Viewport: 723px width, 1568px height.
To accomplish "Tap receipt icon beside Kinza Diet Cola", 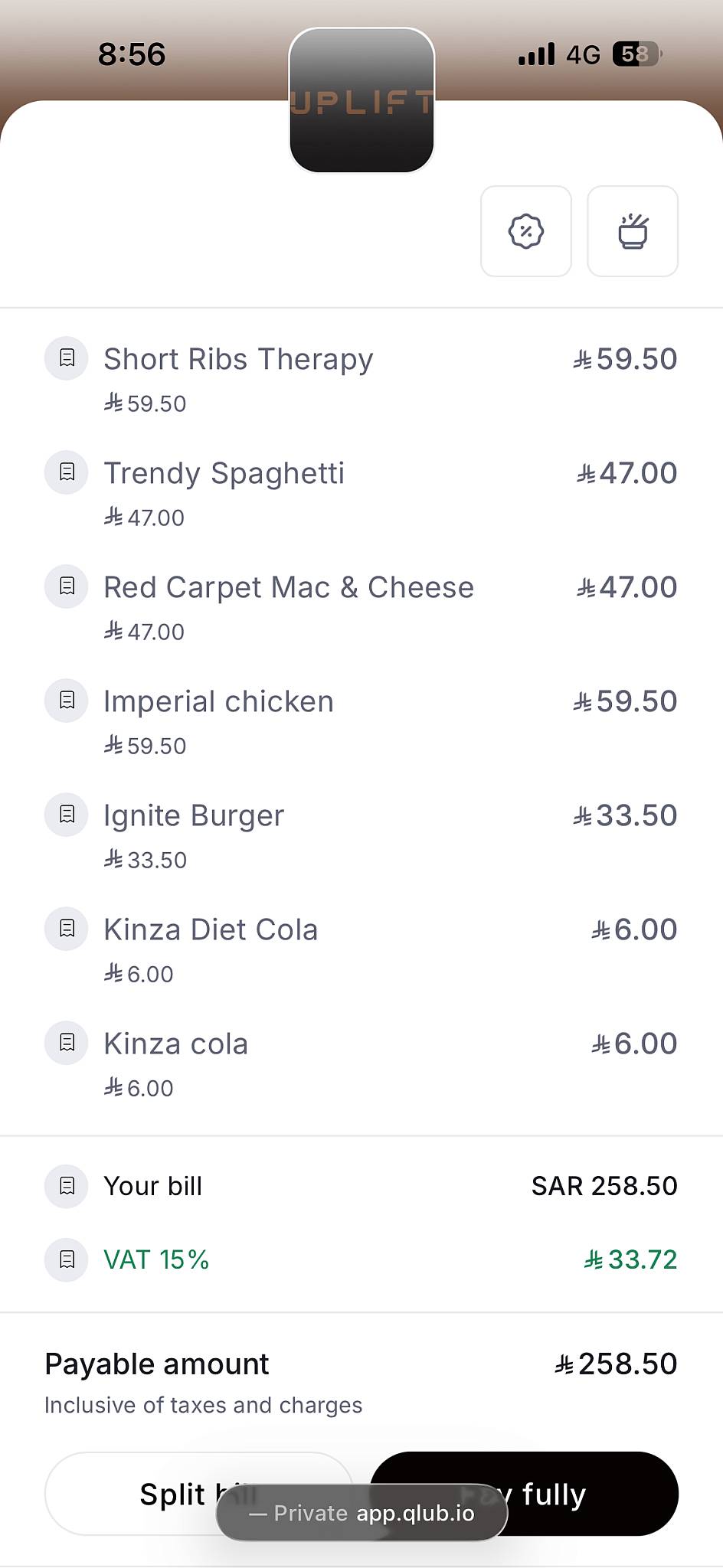I will click(x=67, y=929).
